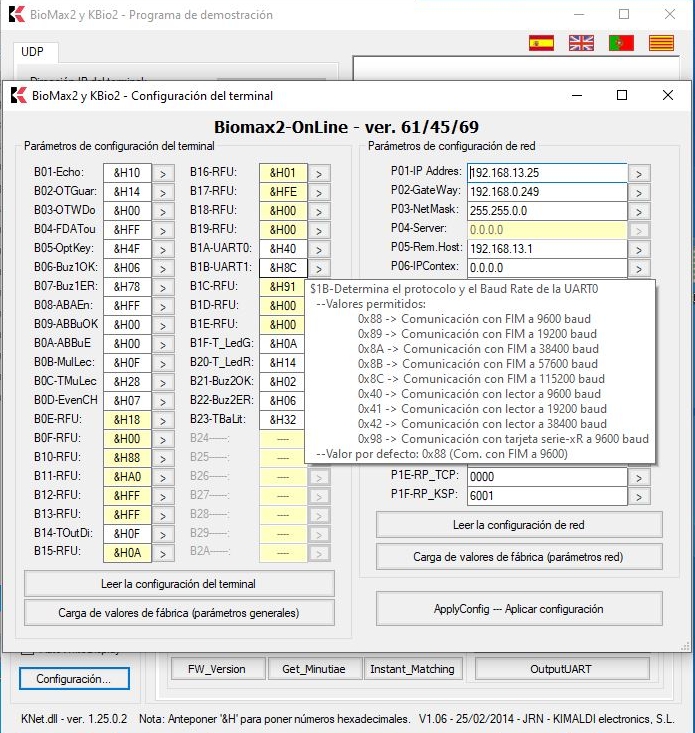Focus the P01-IP Addres input field
The width and height of the screenshot is (695, 733).
[x=547, y=173]
